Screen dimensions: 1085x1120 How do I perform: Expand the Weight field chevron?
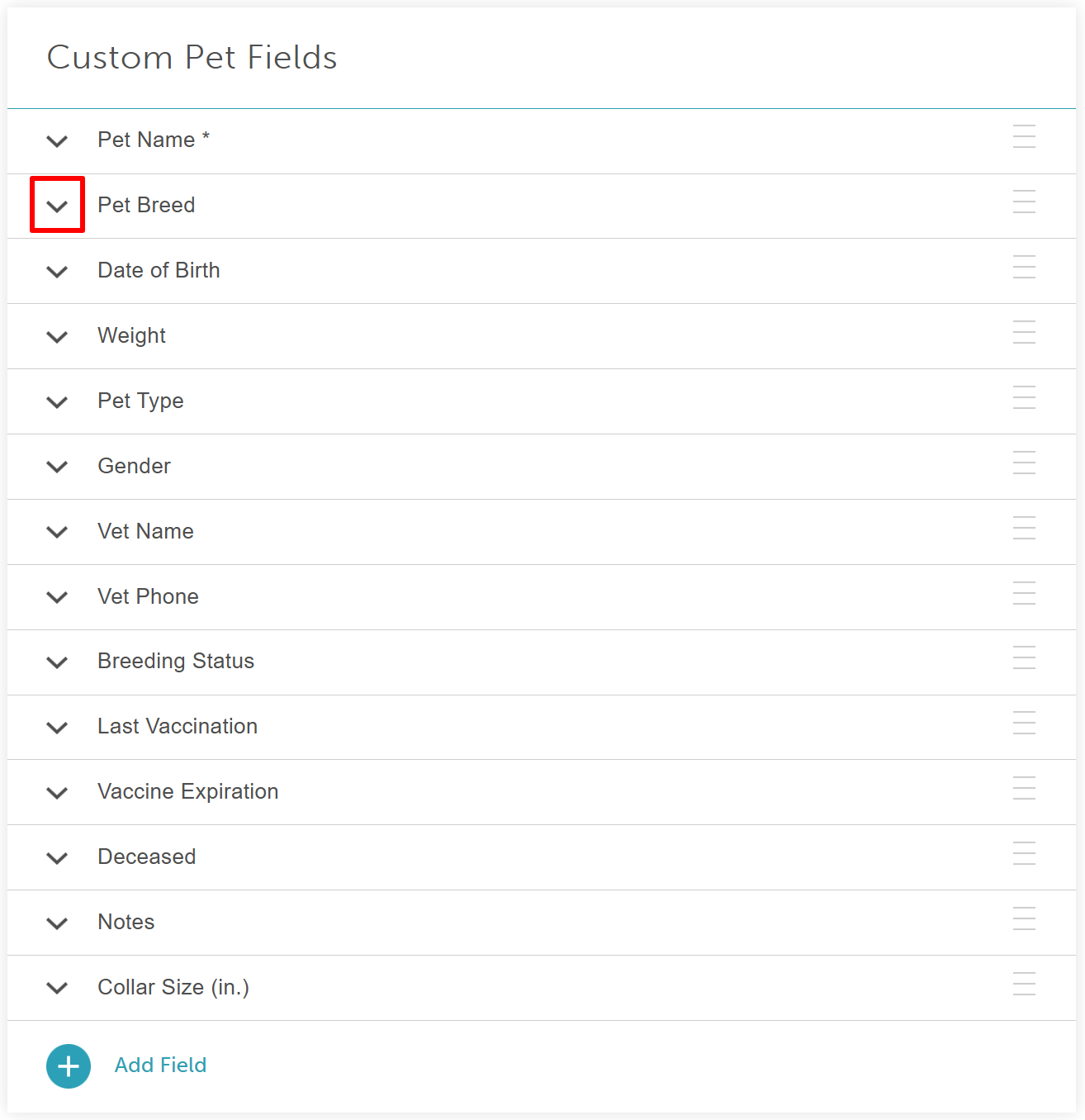point(57,337)
